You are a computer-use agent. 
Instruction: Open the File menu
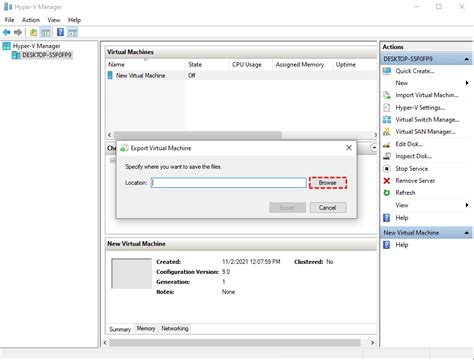[9, 20]
